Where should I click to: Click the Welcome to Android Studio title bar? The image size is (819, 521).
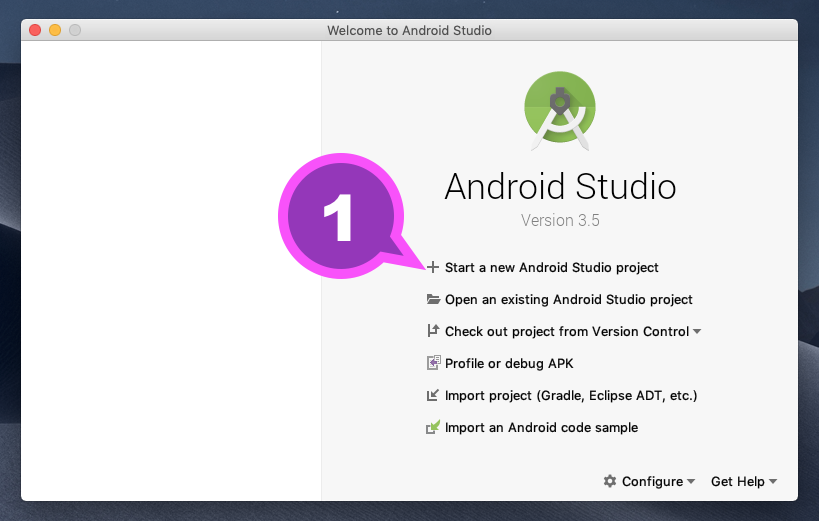[410, 30]
